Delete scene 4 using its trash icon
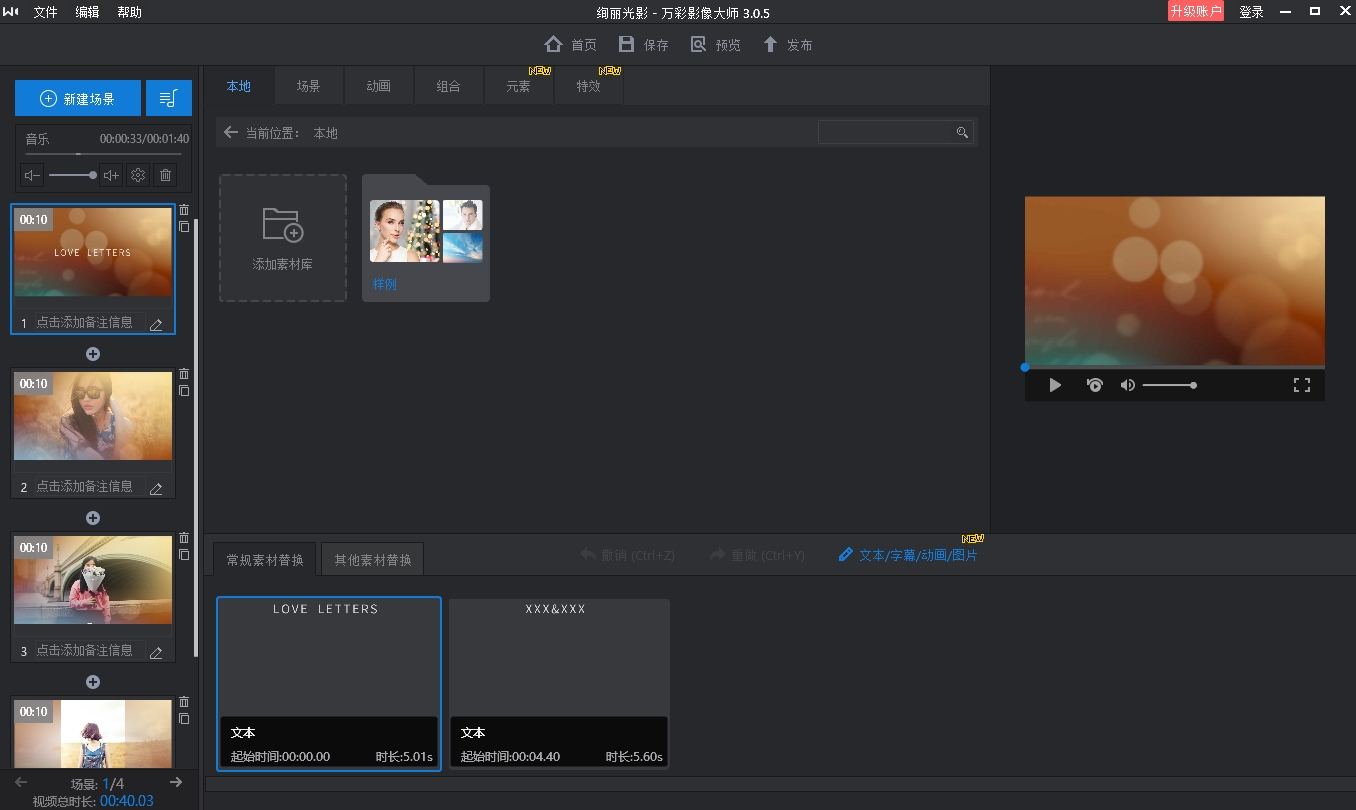Viewport: 1356px width, 810px height. [x=184, y=702]
